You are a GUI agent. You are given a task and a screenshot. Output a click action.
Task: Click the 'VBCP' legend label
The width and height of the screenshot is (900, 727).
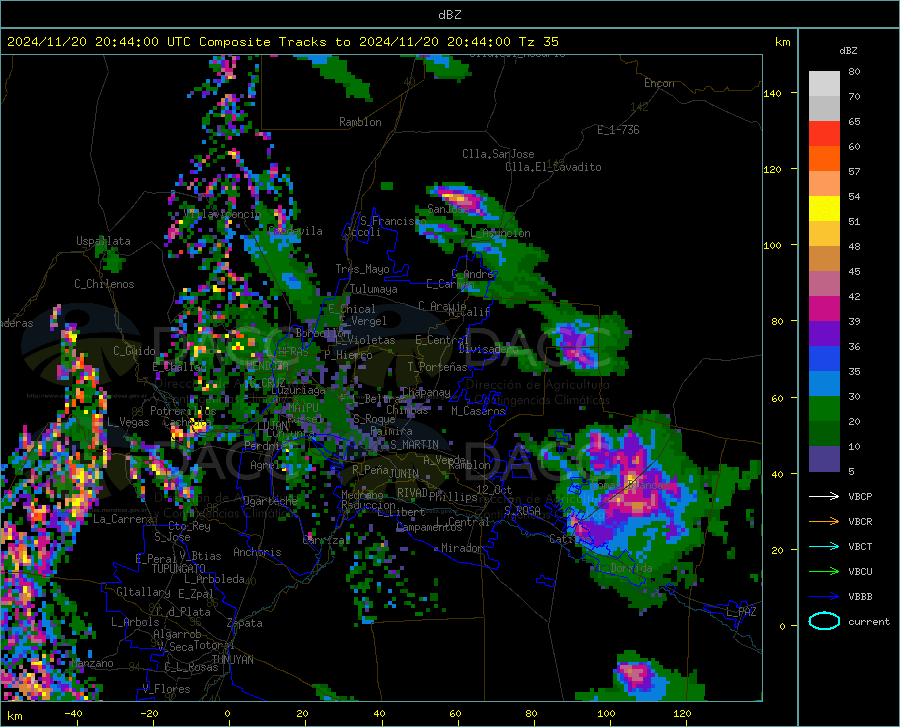(x=860, y=496)
